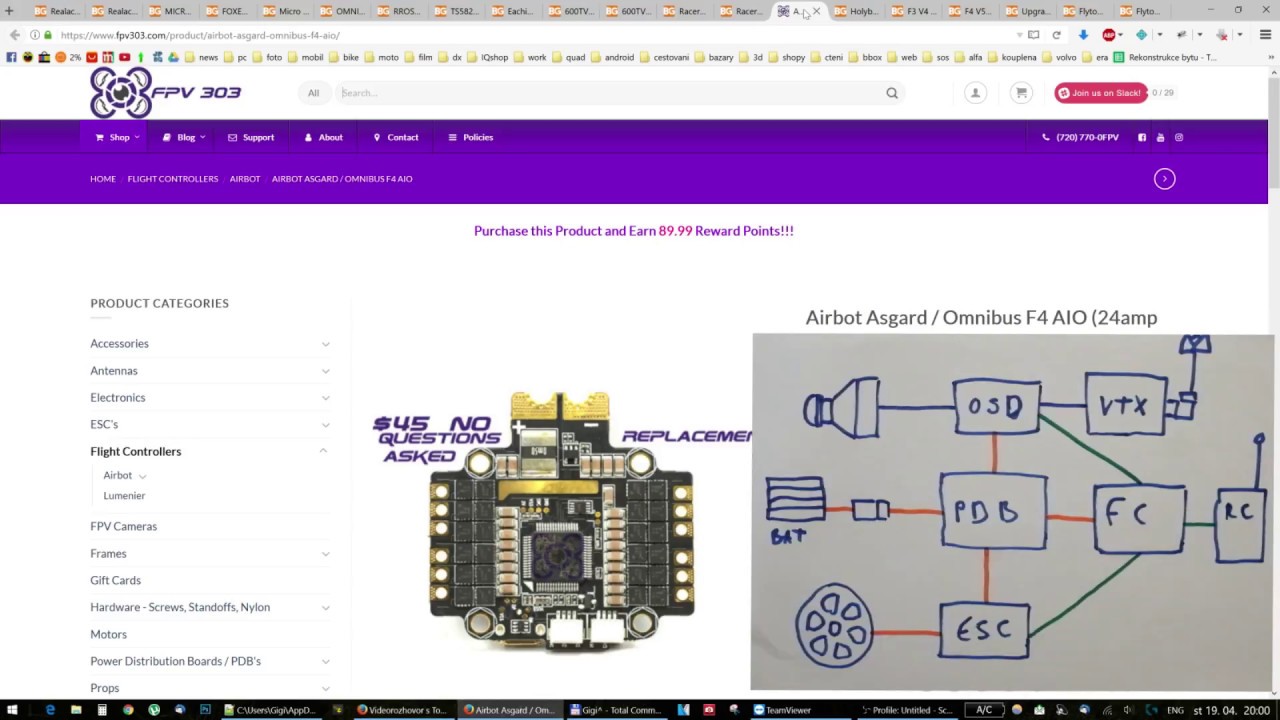
Task: Open Edge from the taskbar
Action: tap(50, 710)
